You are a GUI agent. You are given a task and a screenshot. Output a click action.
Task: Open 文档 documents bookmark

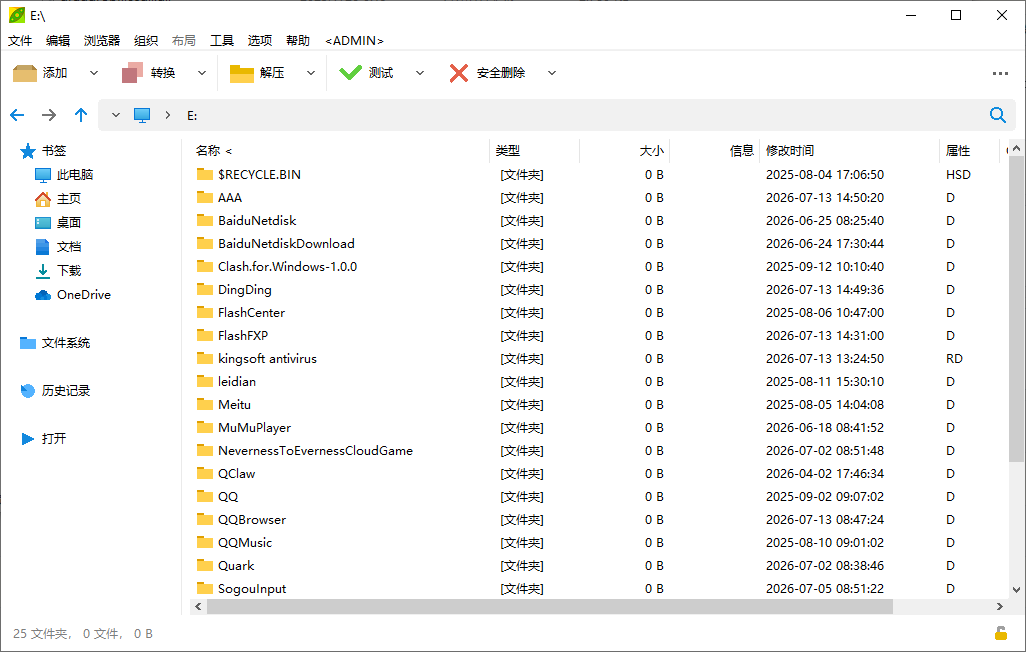58,247
